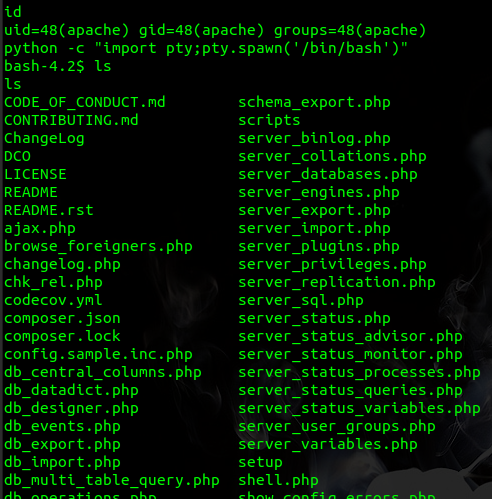Click the scripts directory name
Image resolution: width=492 pixels, height=499 pixels.
click(x=269, y=121)
